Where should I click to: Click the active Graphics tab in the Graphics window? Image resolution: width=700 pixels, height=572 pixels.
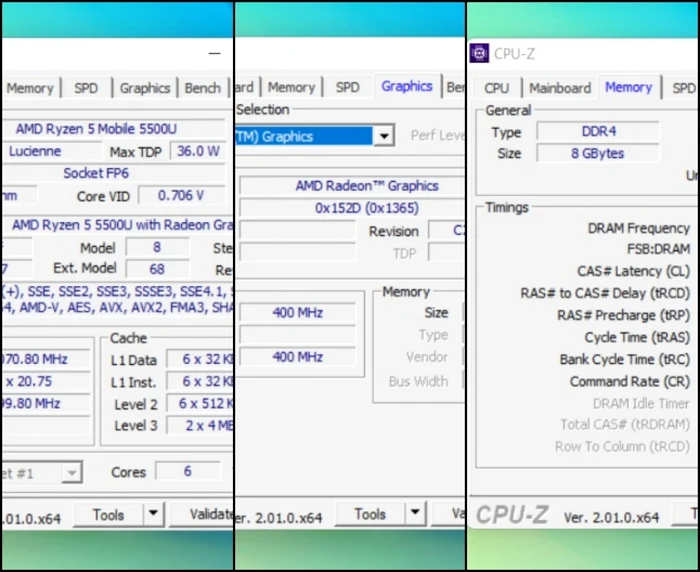[x=407, y=86]
